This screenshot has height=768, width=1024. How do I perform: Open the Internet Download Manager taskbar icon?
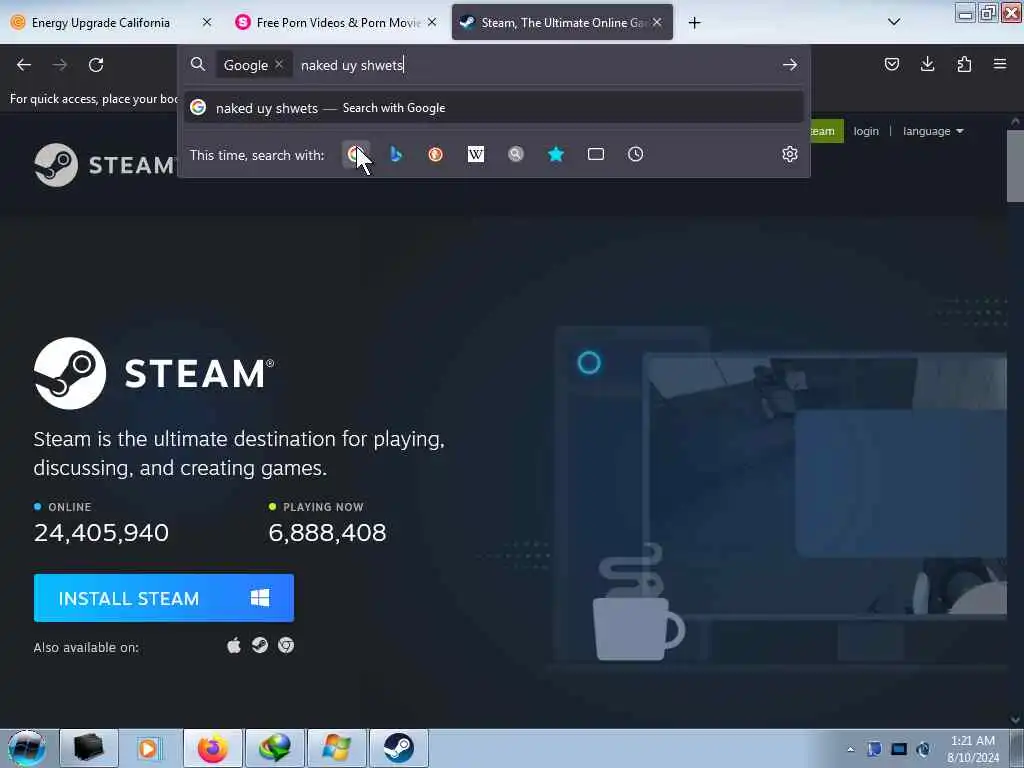[275, 748]
